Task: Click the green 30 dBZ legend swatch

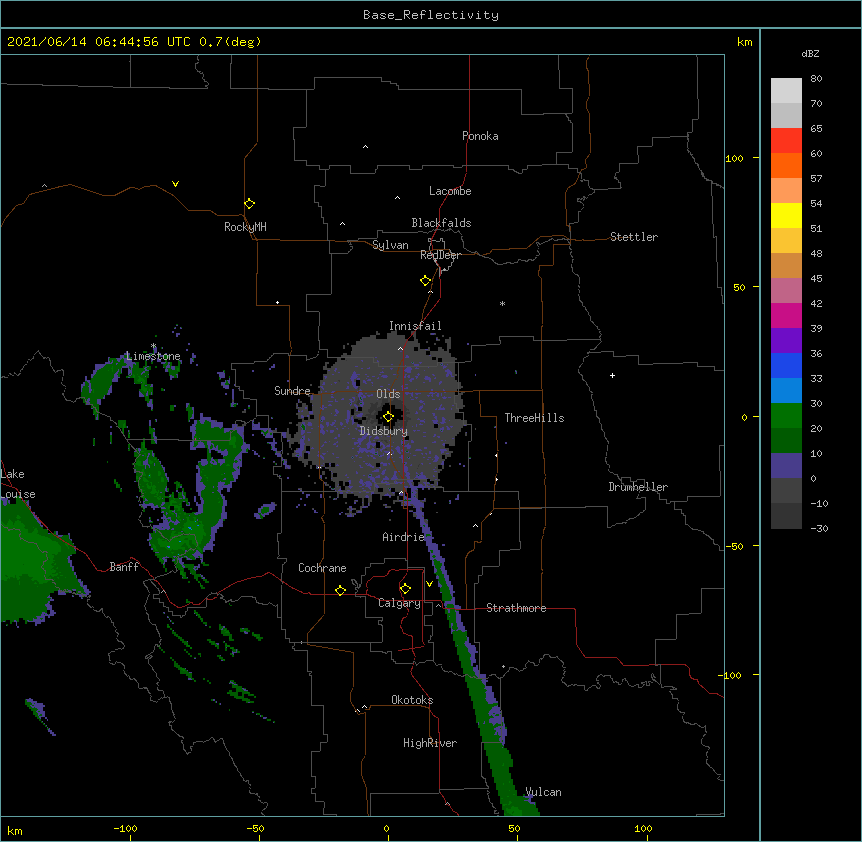Action: pyautogui.click(x=786, y=416)
